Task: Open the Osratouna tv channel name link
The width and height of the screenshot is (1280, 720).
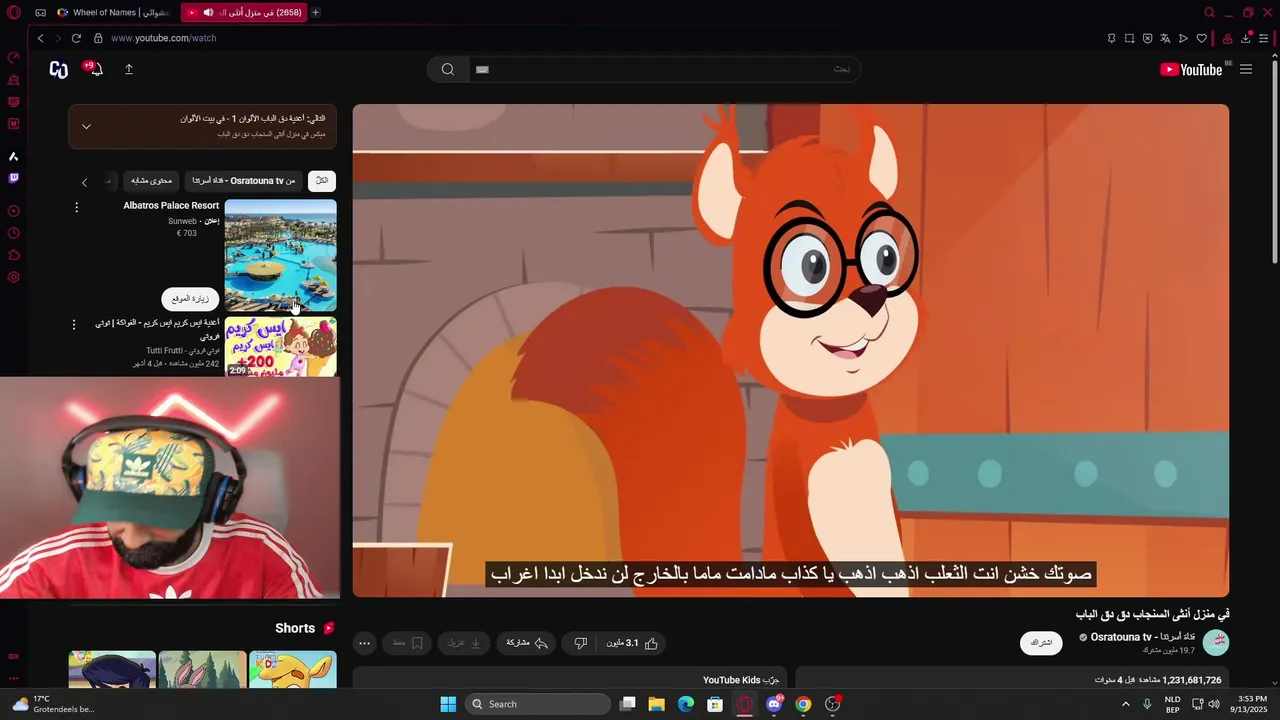Action: click(x=1143, y=637)
